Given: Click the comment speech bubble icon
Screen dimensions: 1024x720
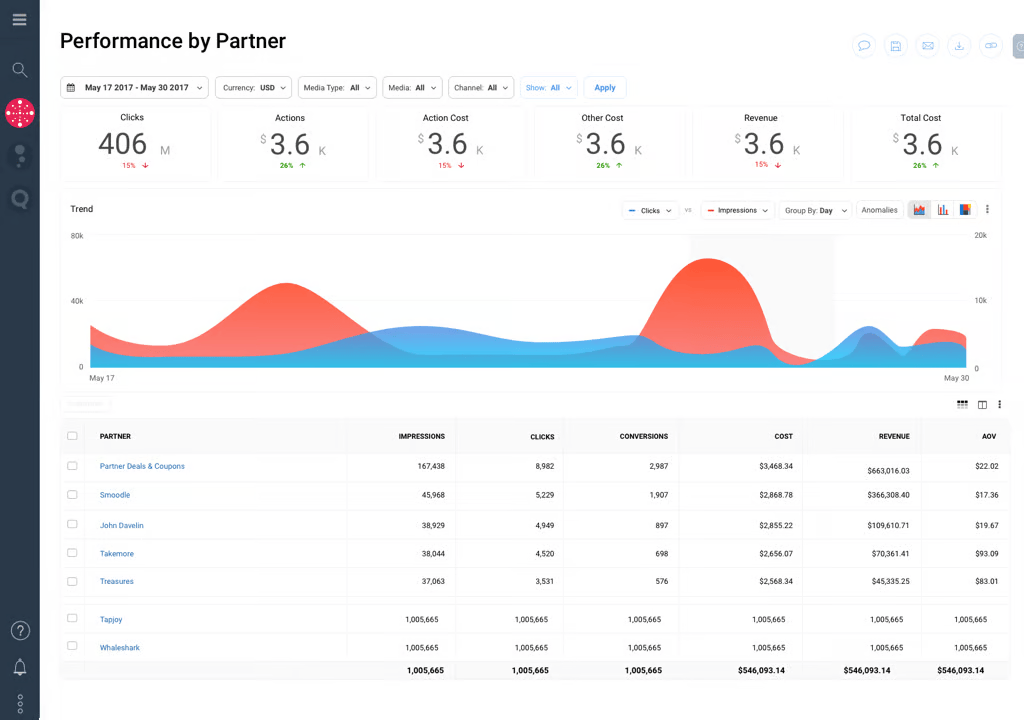Looking at the screenshot, I should (864, 46).
